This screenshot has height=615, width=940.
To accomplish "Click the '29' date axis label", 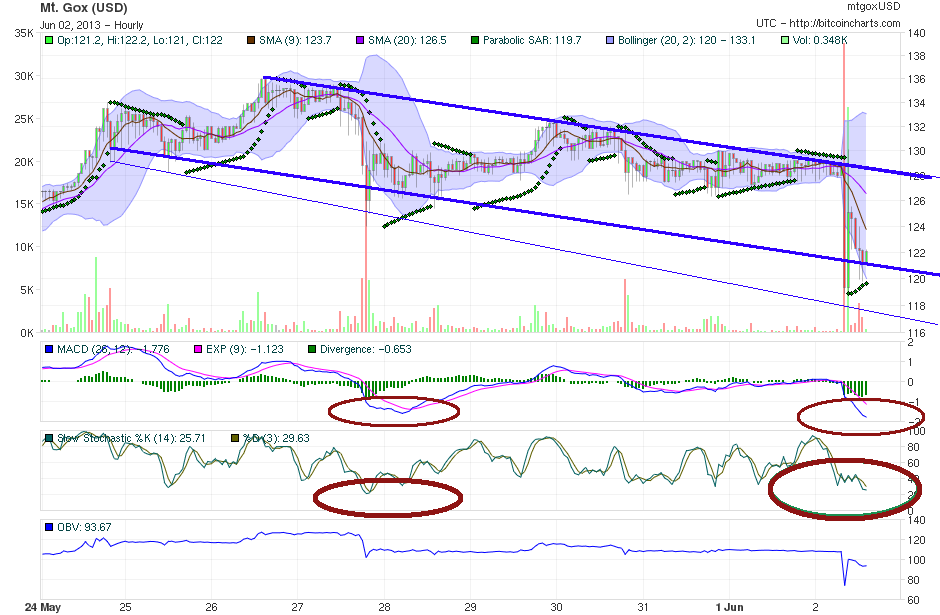I will [471, 607].
